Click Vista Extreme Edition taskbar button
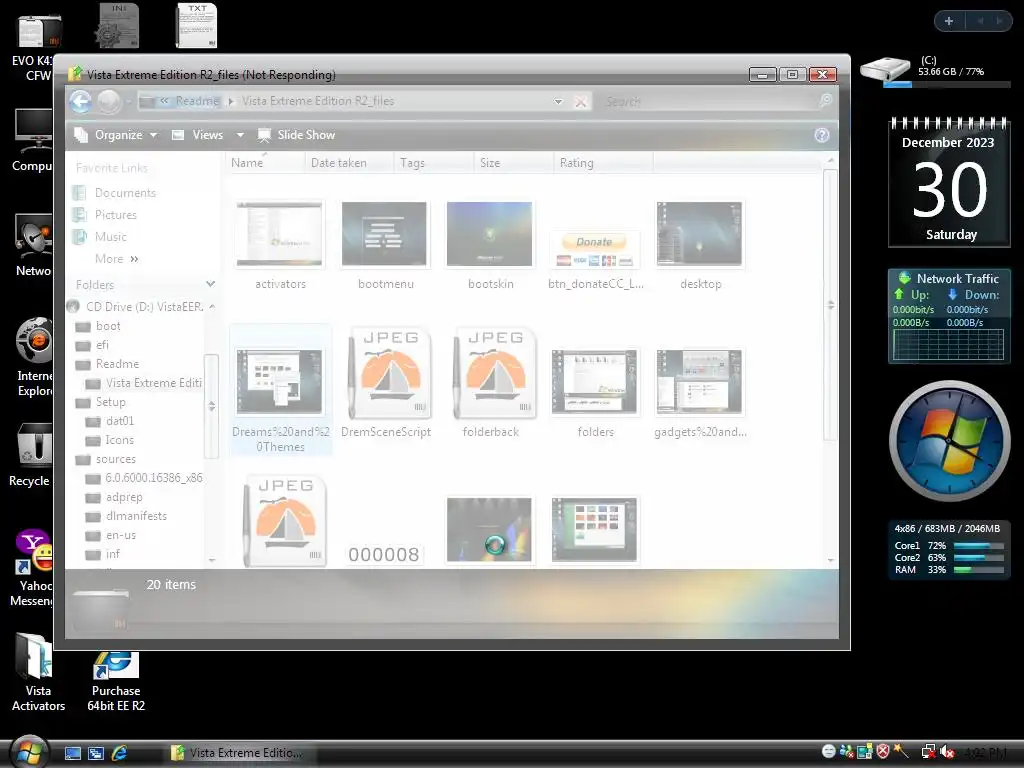Screen dimensions: 1024x768 (x=240, y=753)
